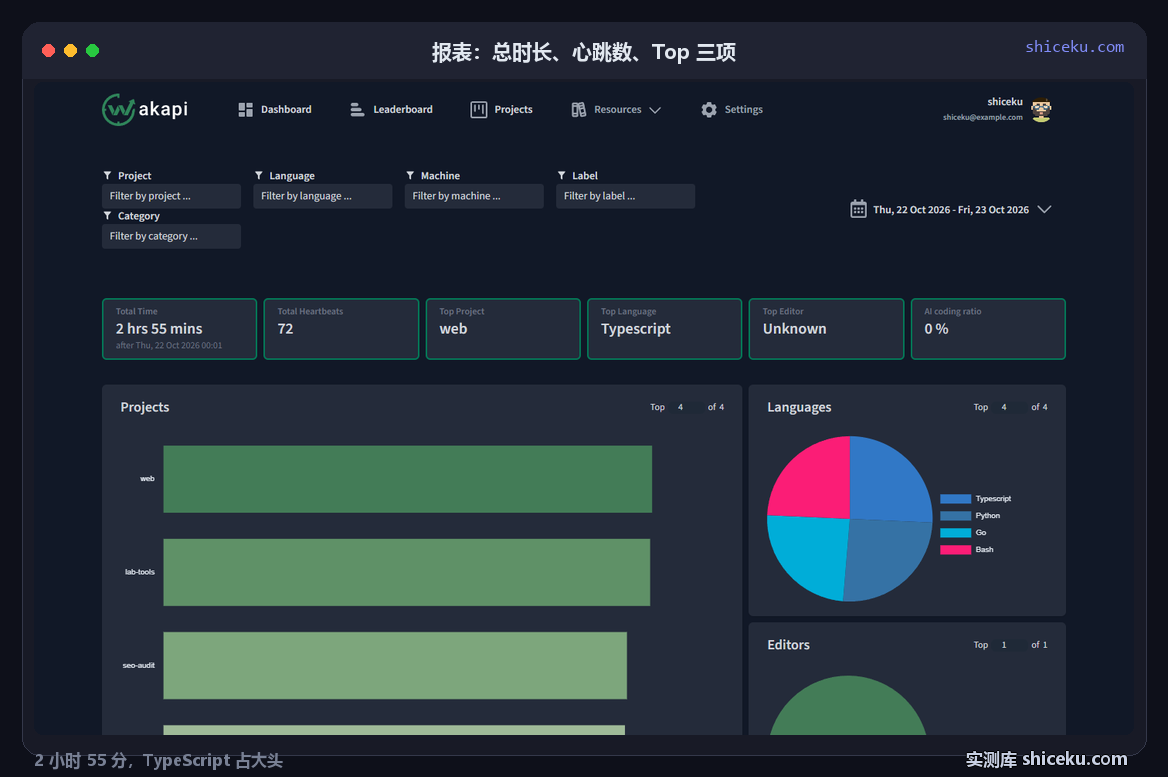Click the calendar icon by date range

tap(858, 209)
